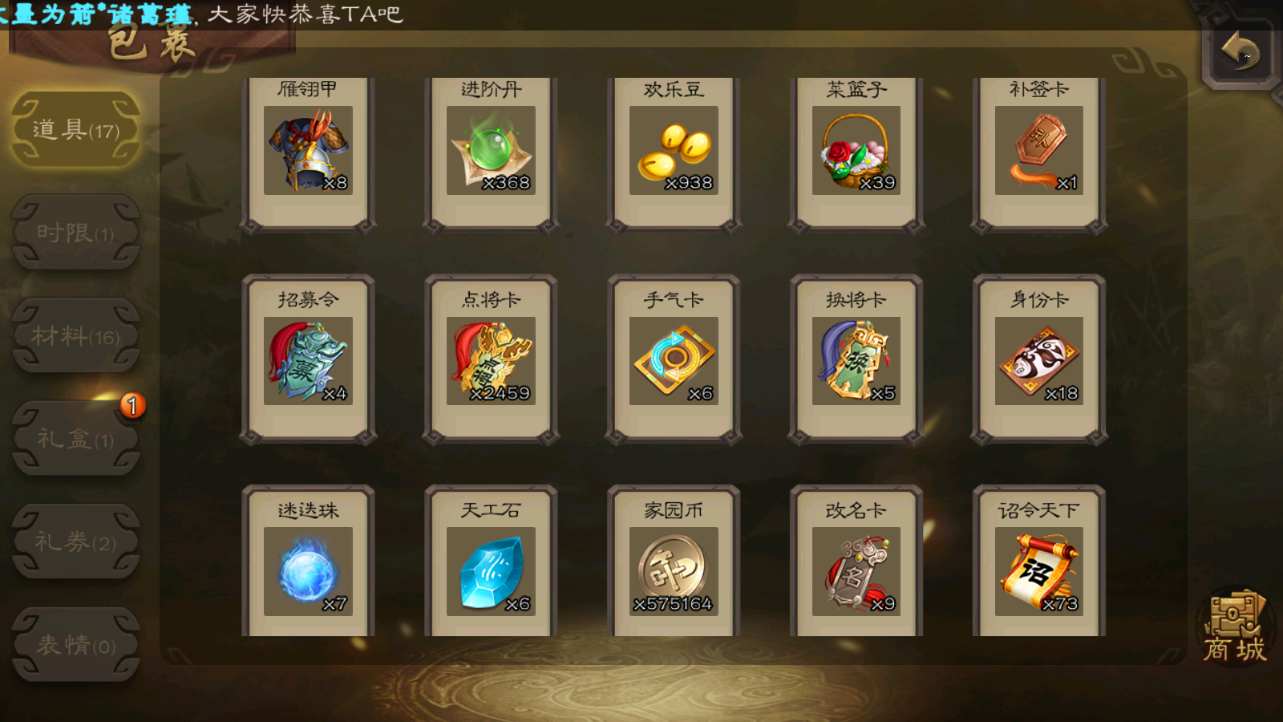Screen dimensions: 1283x722
Task: Pick the 招募令 recruitment token
Action: [x=308, y=360]
